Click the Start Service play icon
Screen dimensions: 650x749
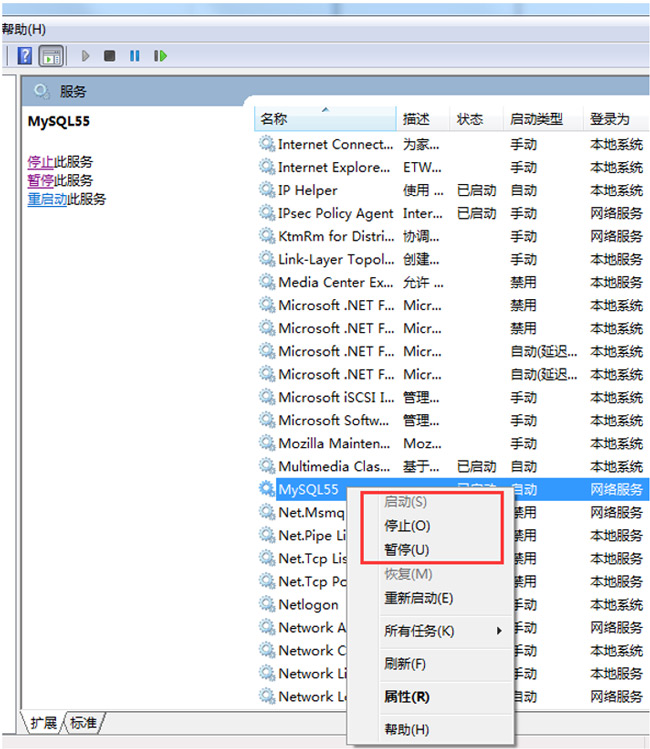85,56
